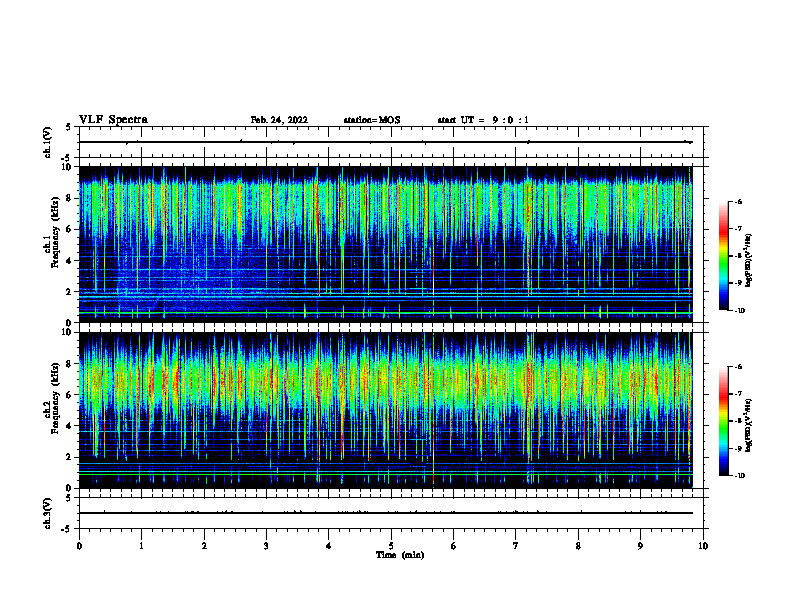Screen dimensions: 792x612
Task: Click time axis tick label "7"
Action: point(516,546)
